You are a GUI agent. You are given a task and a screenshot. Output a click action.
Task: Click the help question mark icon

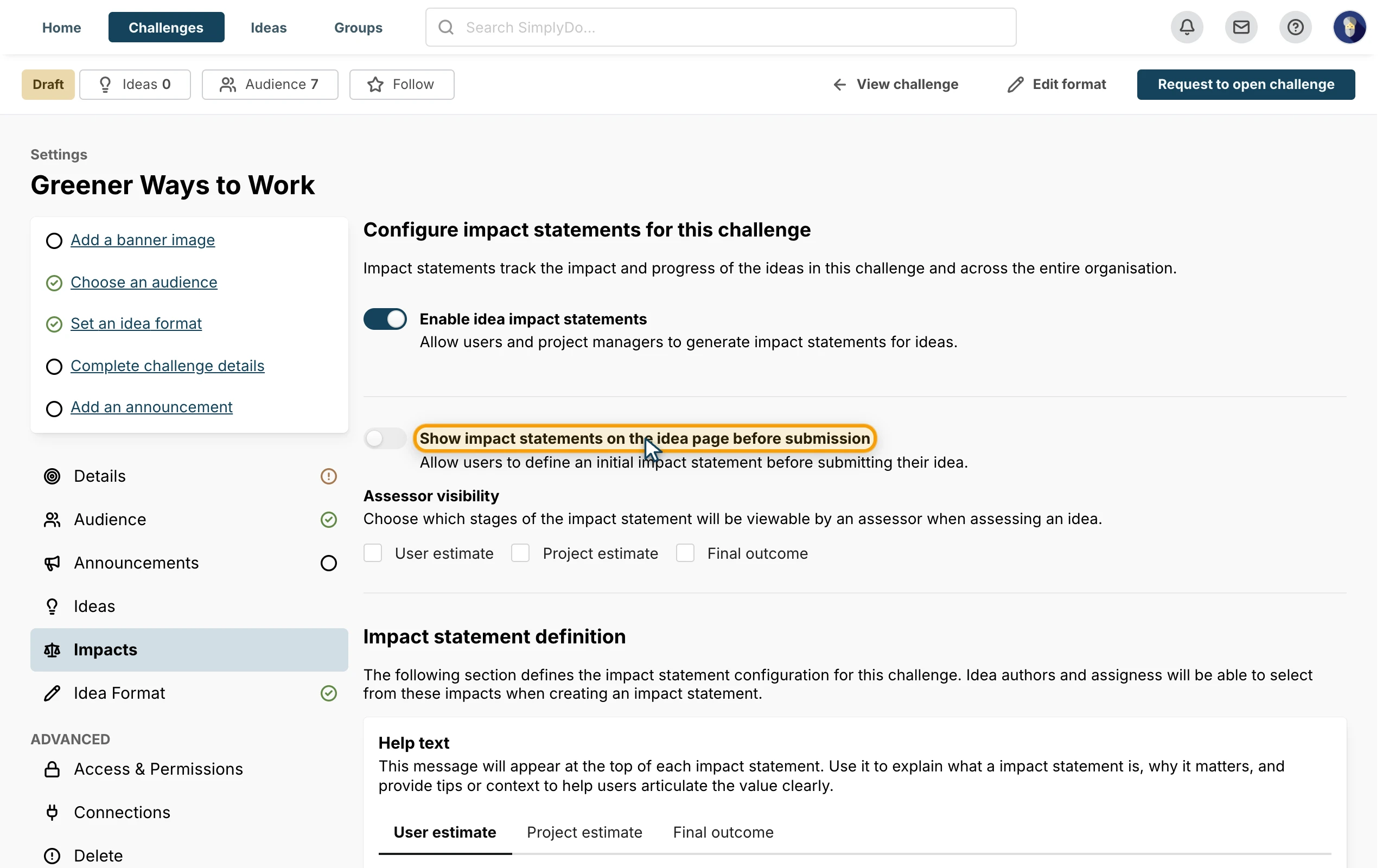[1295, 27]
